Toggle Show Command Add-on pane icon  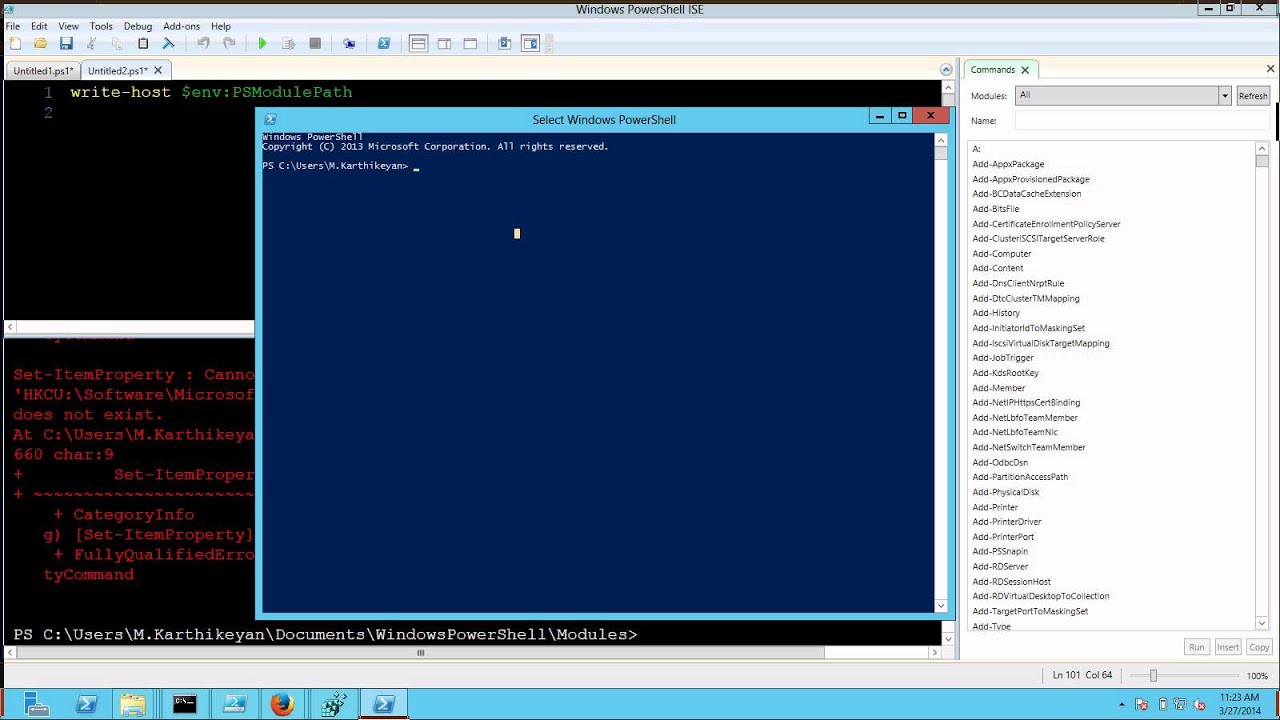click(530, 43)
